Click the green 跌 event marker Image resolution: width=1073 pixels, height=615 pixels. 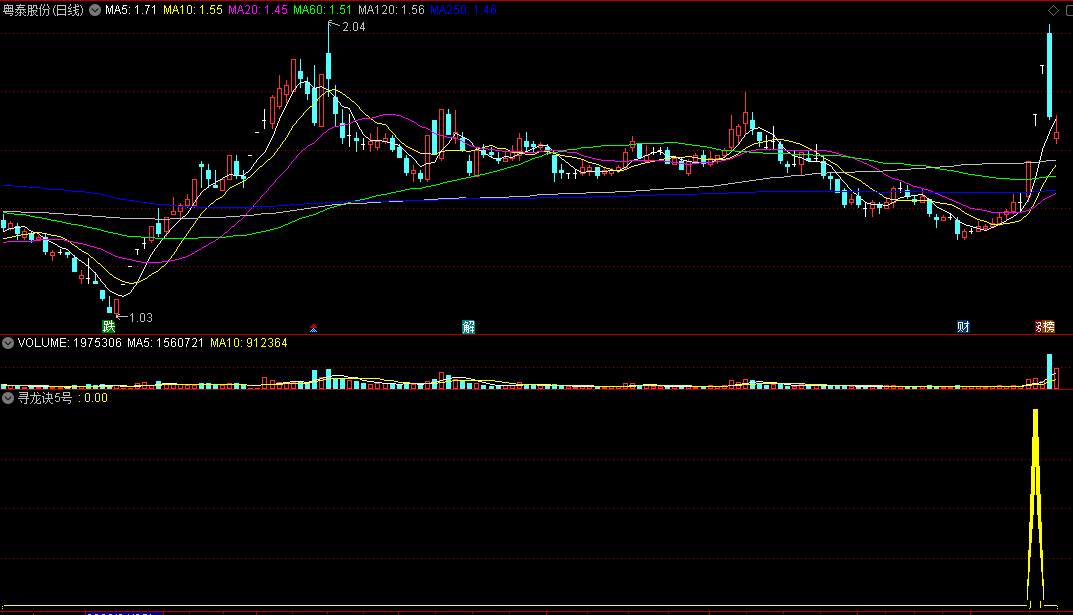tap(109, 326)
